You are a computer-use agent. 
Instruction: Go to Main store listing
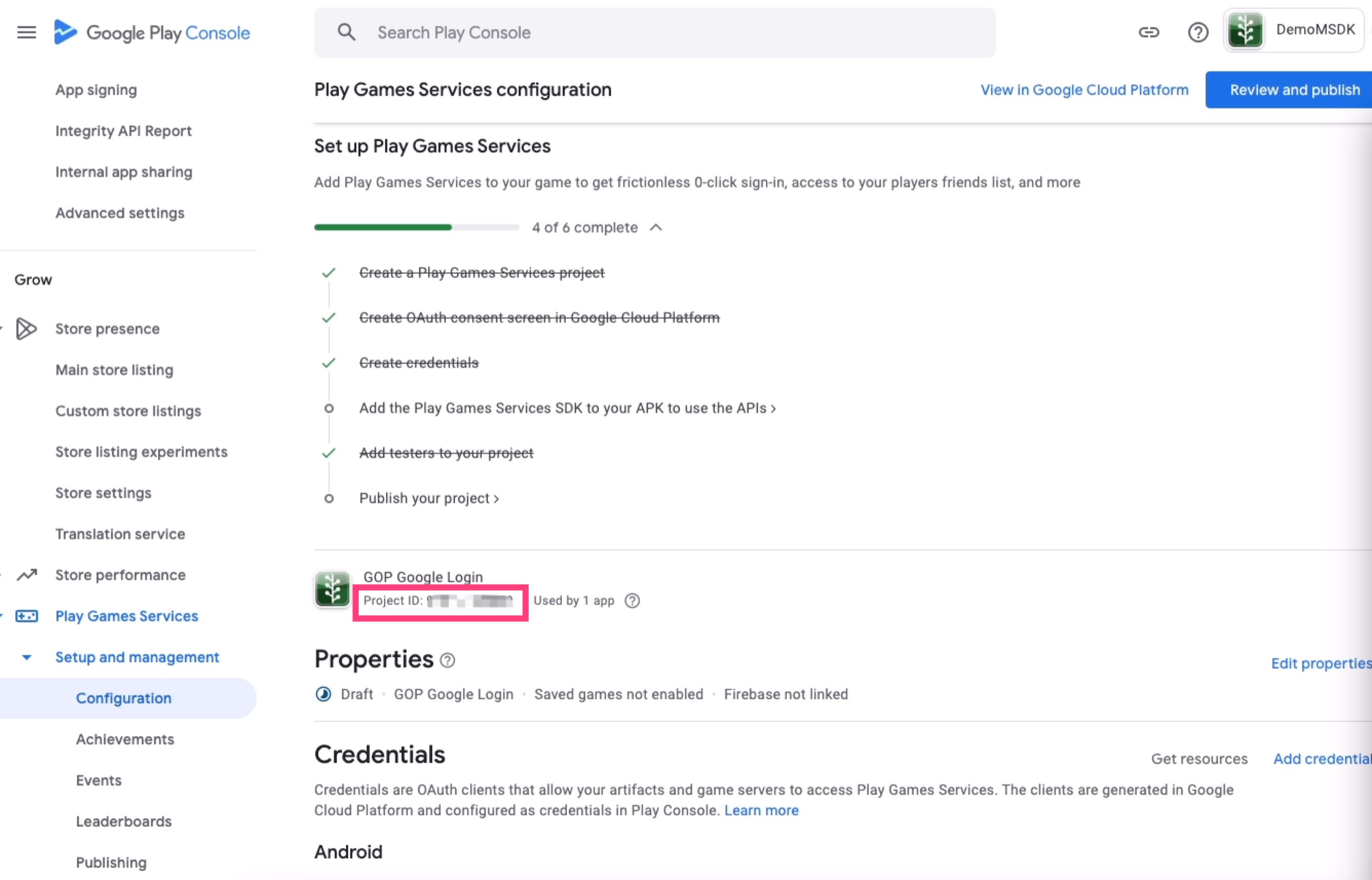point(114,370)
